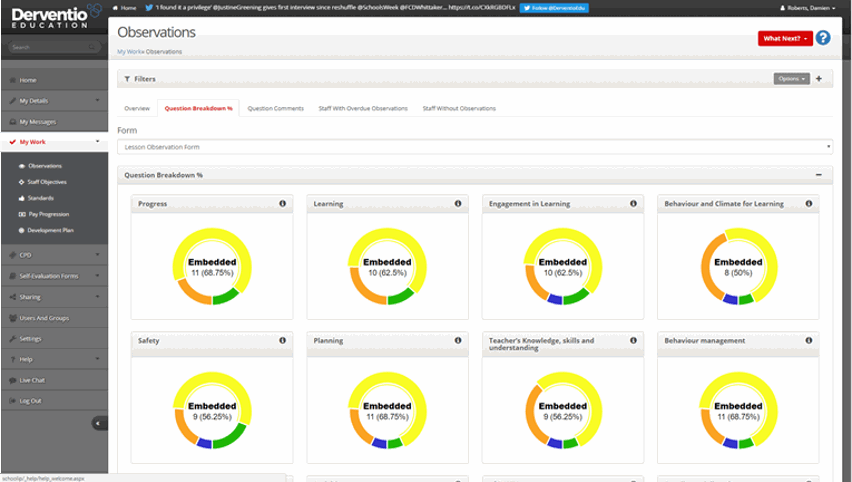This screenshot has width=852, height=482.
Task: Open Standards under My Work
Action: (x=40, y=198)
